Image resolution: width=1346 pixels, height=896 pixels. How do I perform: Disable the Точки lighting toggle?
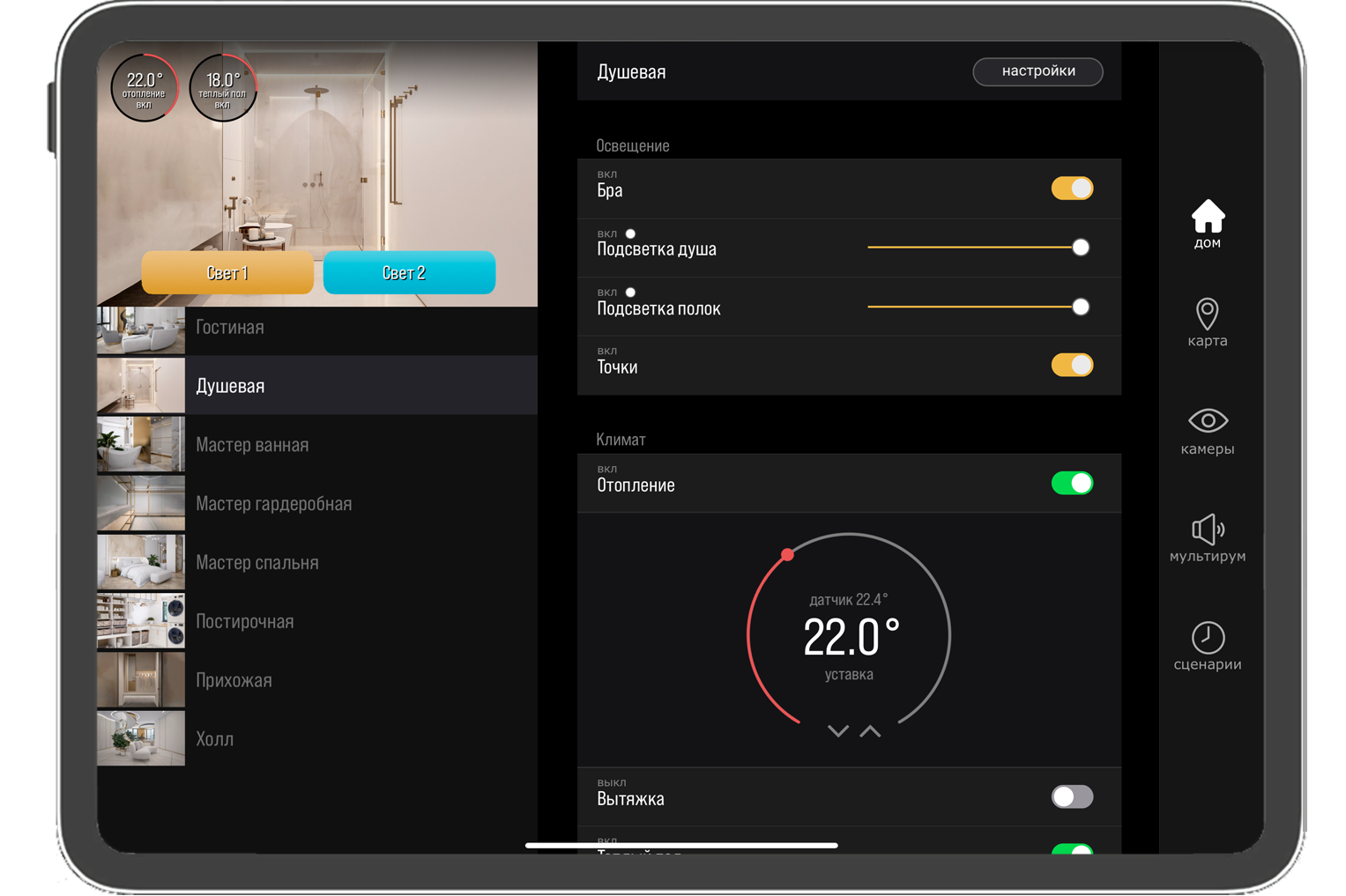1072,364
